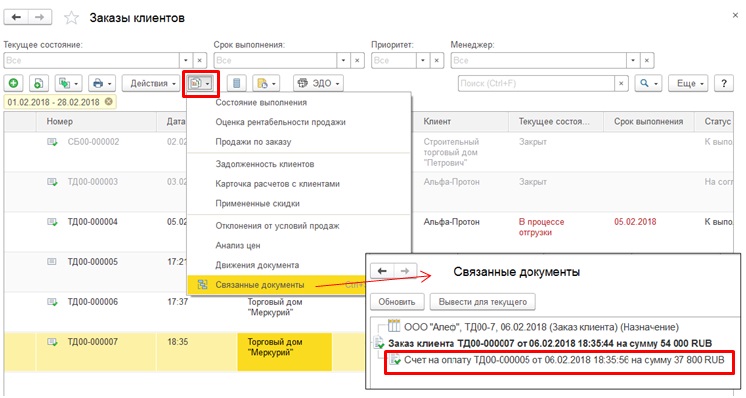The image size is (746, 398).
Task: Click the Обновить button
Action: pyautogui.click(x=397, y=302)
